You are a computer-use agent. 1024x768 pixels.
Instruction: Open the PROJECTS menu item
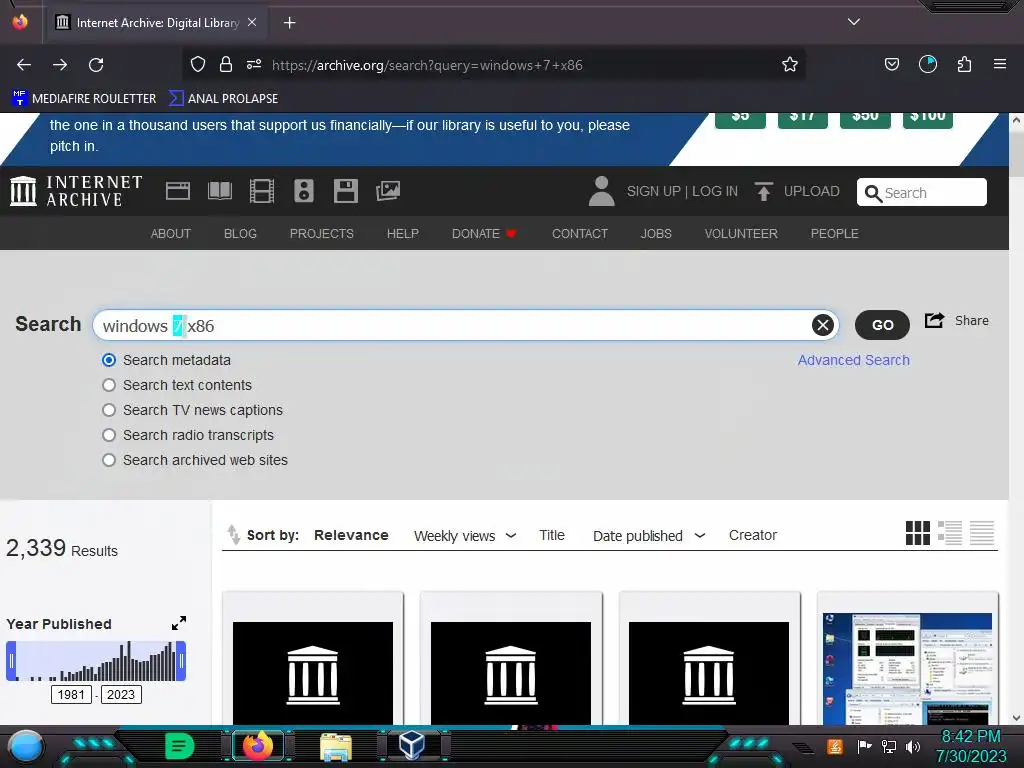[321, 233]
